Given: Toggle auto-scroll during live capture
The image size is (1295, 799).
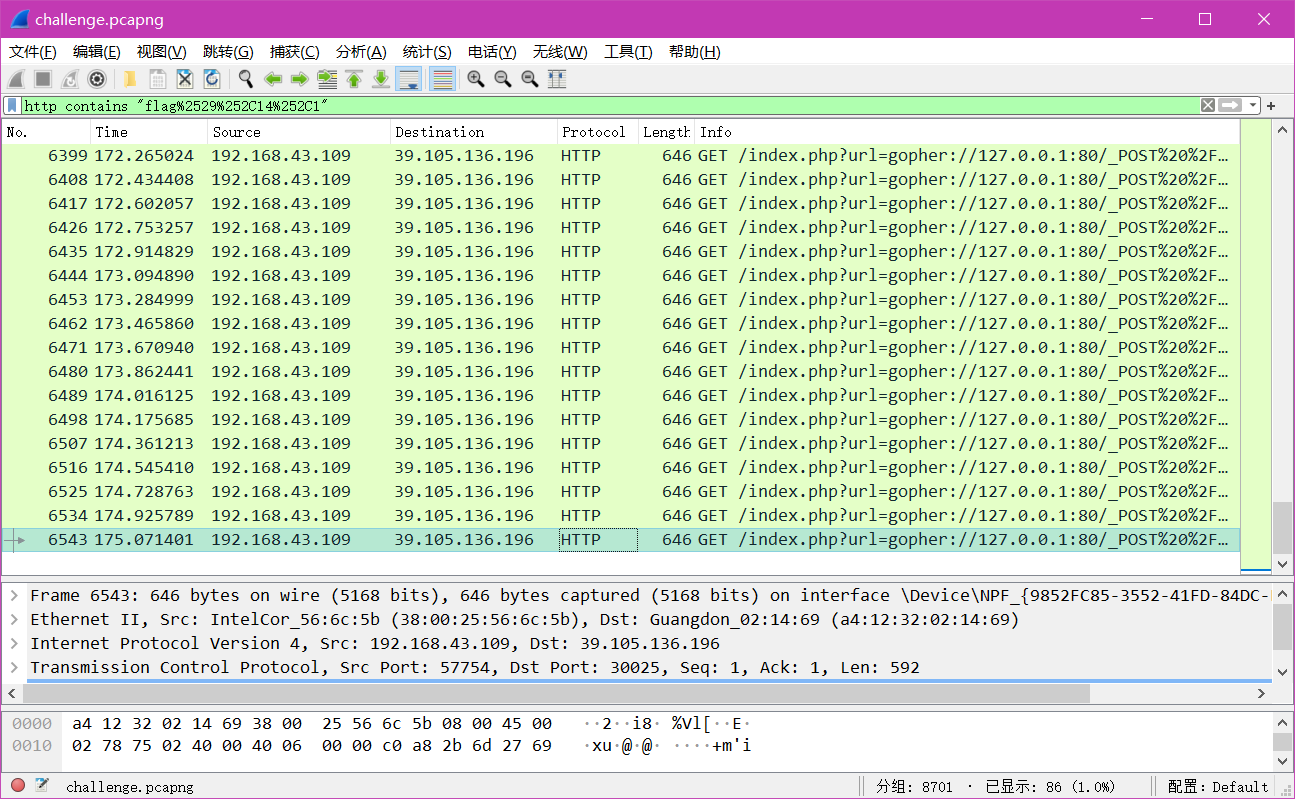Looking at the screenshot, I should click(x=408, y=79).
